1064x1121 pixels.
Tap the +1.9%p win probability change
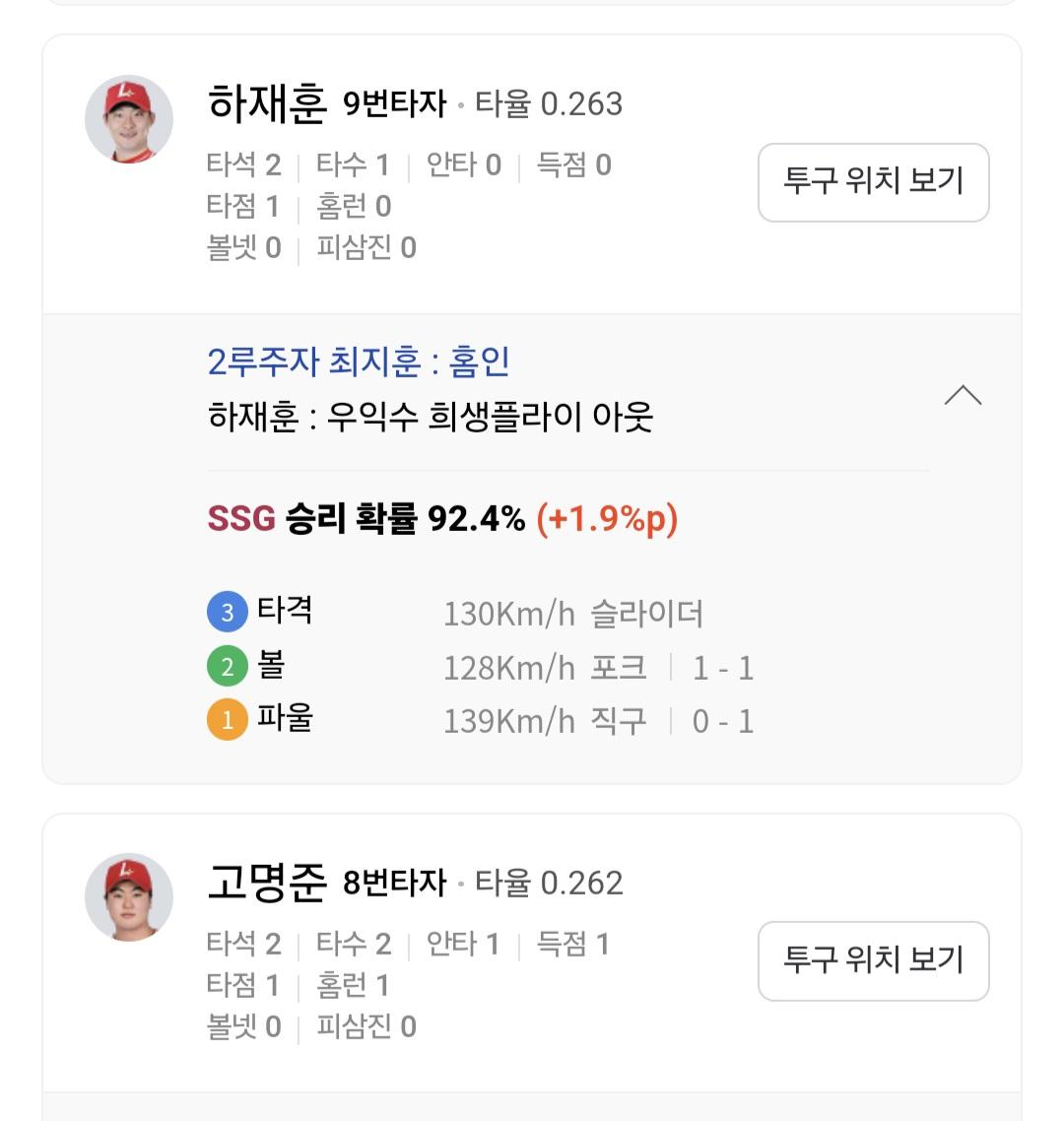[x=607, y=518]
